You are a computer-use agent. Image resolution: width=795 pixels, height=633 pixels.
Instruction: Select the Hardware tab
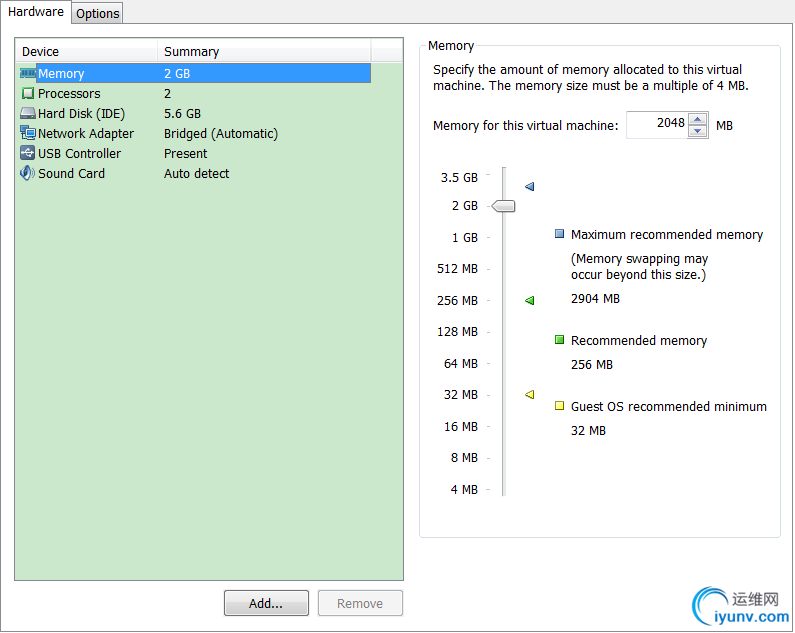[x=35, y=12]
